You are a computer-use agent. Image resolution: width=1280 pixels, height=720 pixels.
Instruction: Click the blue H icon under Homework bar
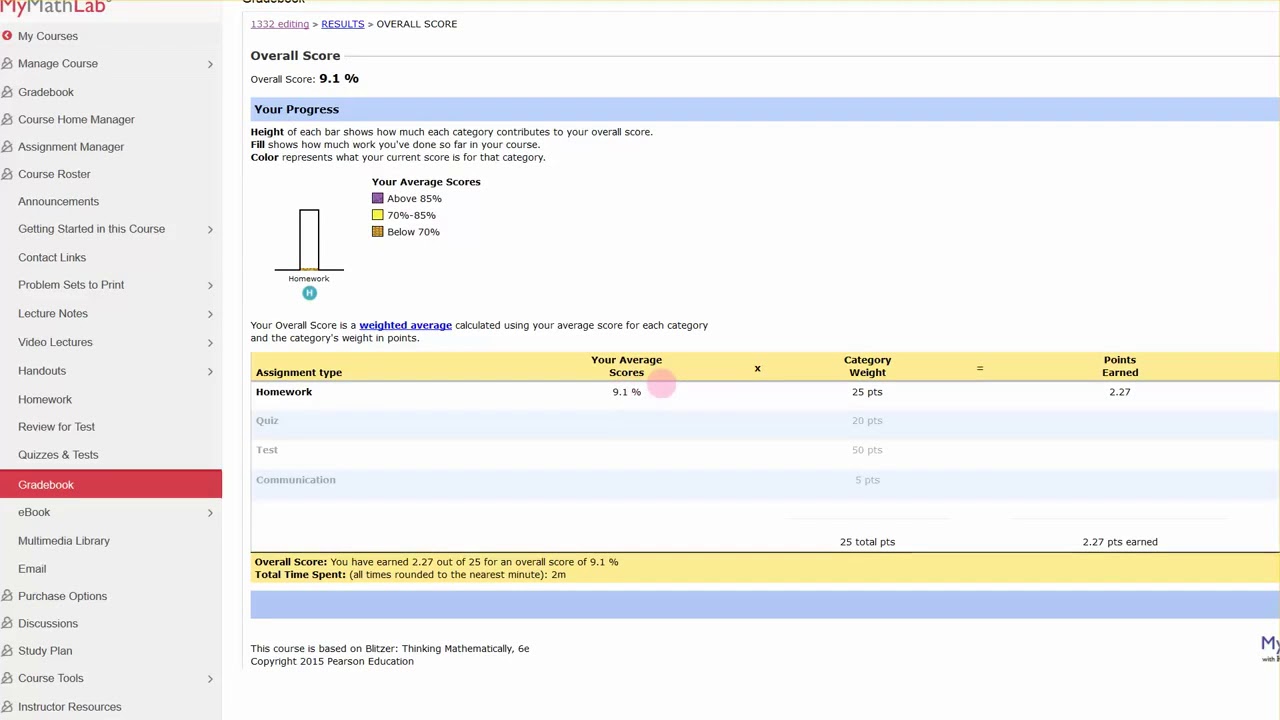[x=309, y=293]
